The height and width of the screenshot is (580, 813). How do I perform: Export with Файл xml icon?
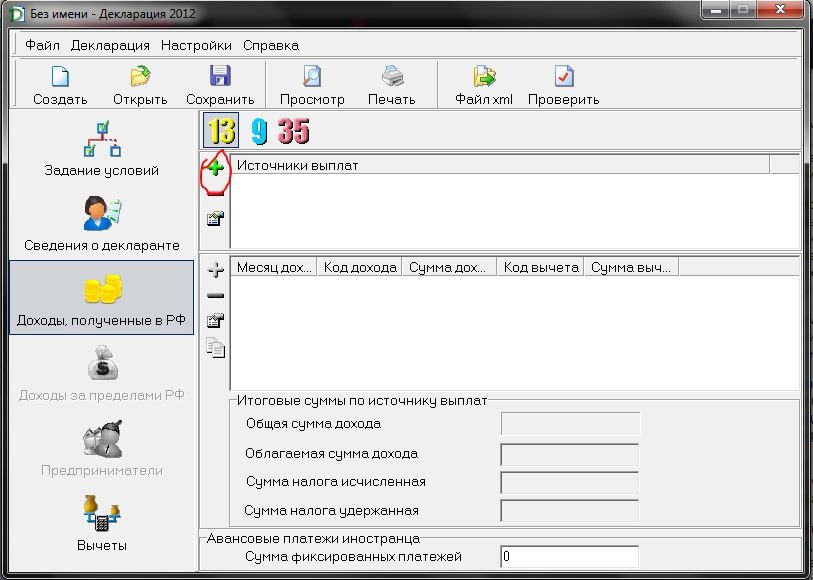[x=484, y=85]
